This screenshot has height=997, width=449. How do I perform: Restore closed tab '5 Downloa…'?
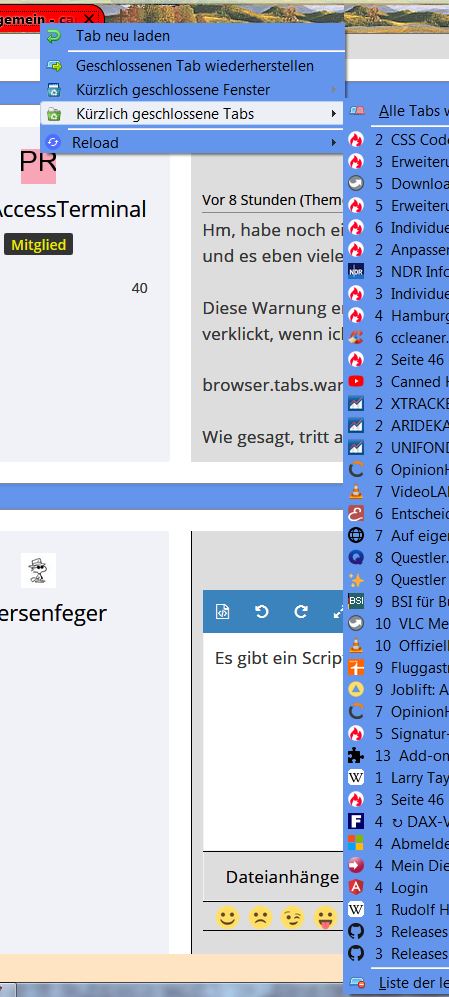point(399,184)
